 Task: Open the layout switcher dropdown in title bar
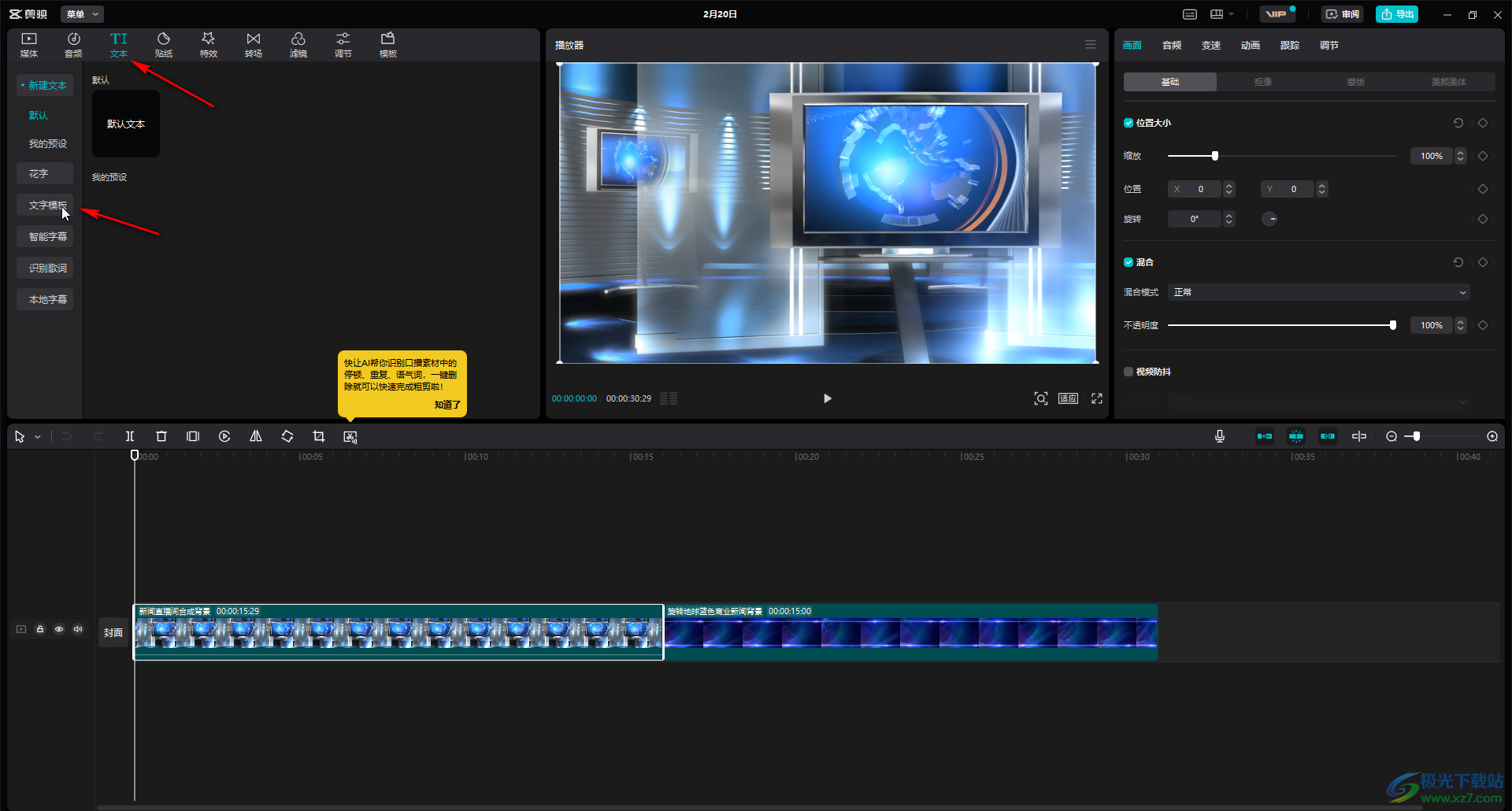coord(1221,14)
